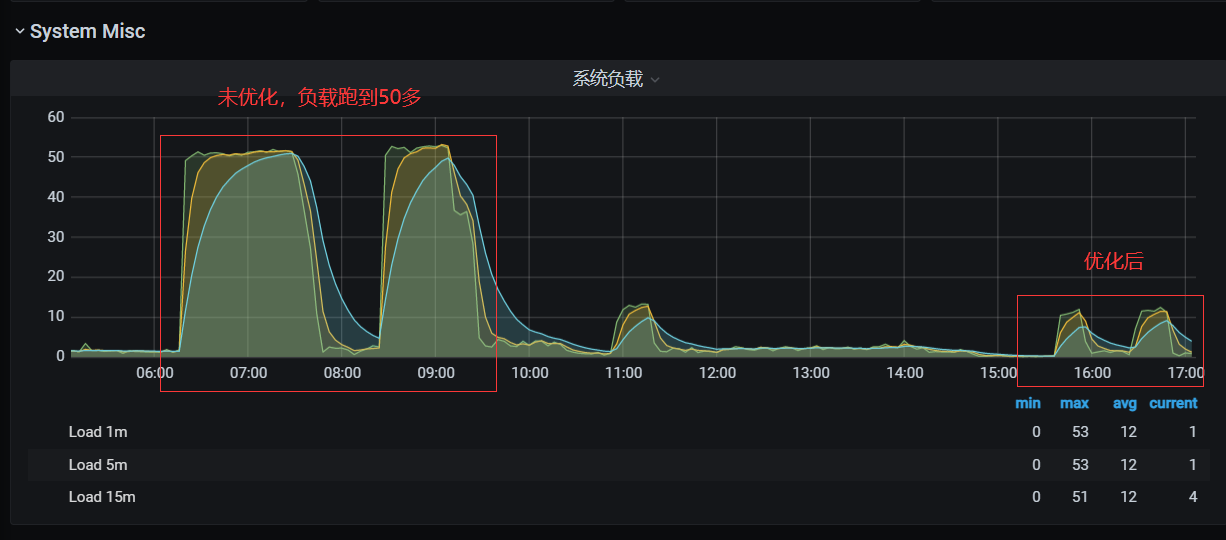Sort legend by current column
Image resolution: width=1226 pixels, height=540 pixels.
click(1173, 403)
